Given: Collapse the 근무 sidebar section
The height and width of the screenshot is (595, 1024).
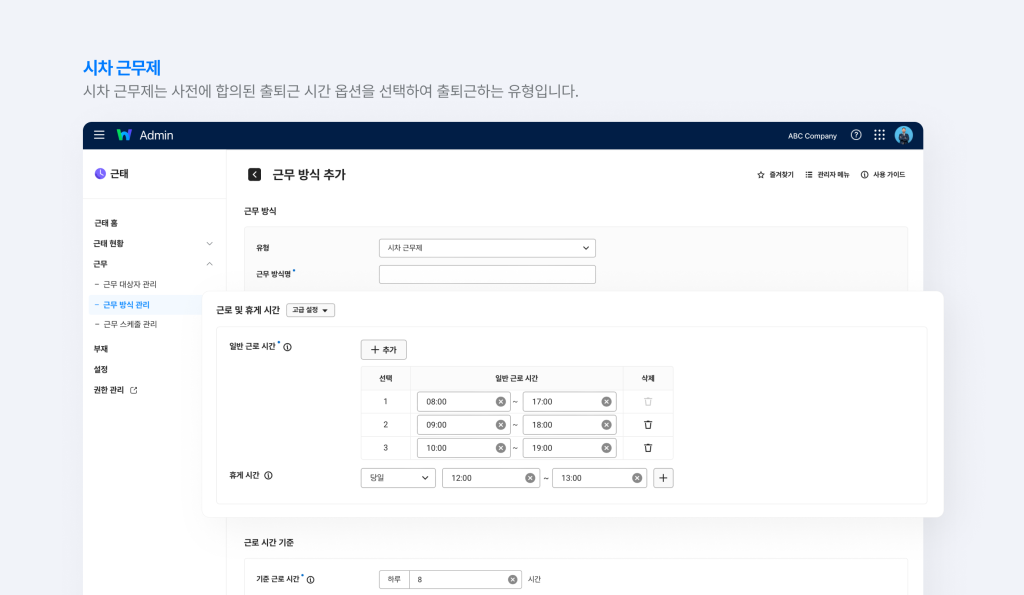Looking at the screenshot, I should [209, 263].
